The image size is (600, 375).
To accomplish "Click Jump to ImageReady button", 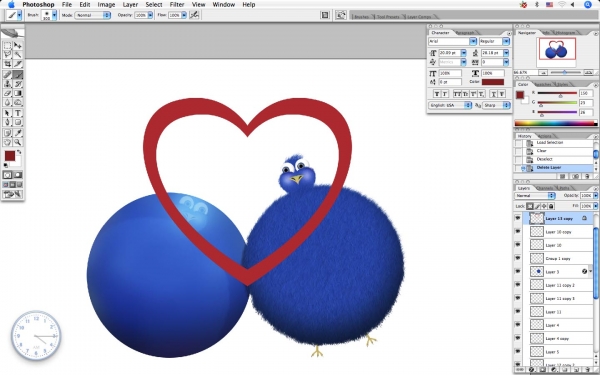I will pyautogui.click(x=13, y=194).
